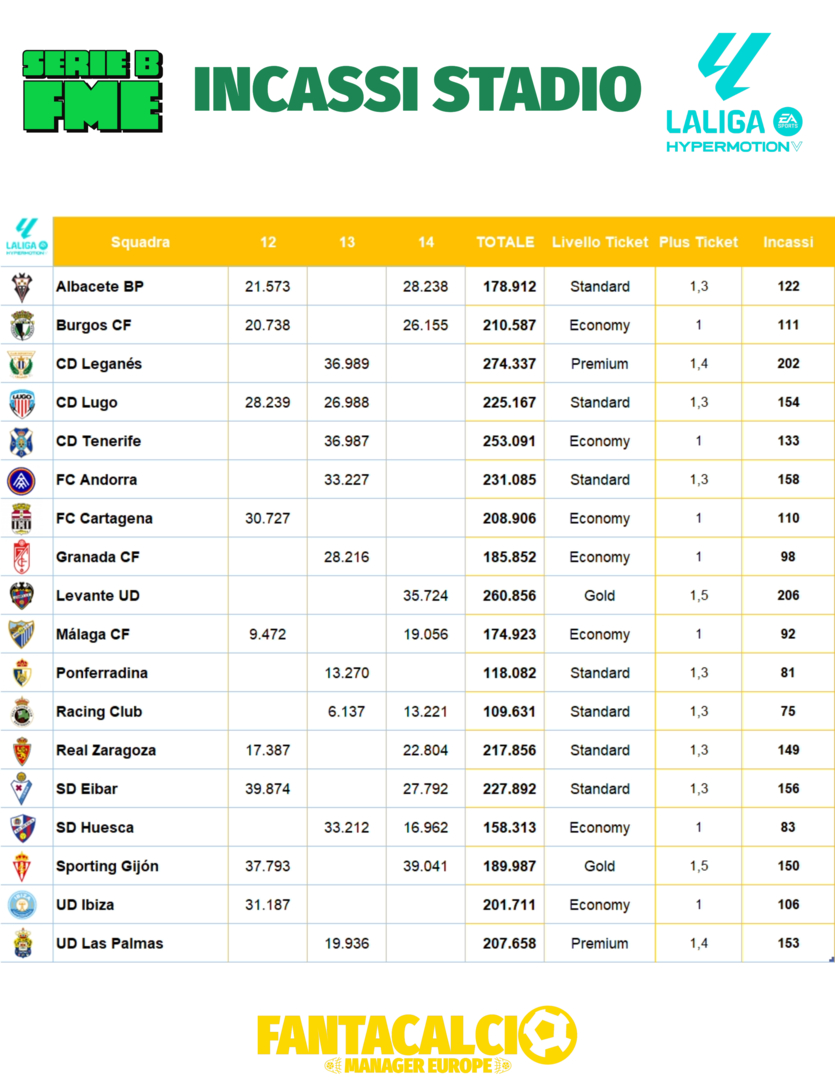Click the Albacete BP club crest
Image resolution: width=835 pixels, height=1080 pixels.
click(x=22, y=287)
